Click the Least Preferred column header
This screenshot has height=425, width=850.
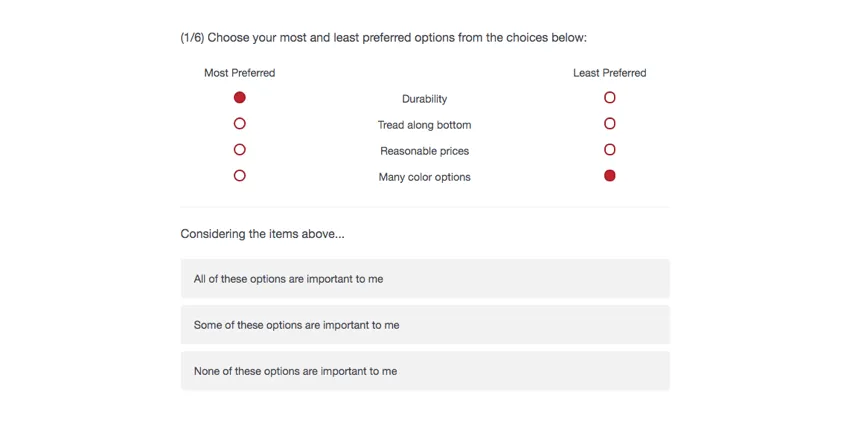610,73
